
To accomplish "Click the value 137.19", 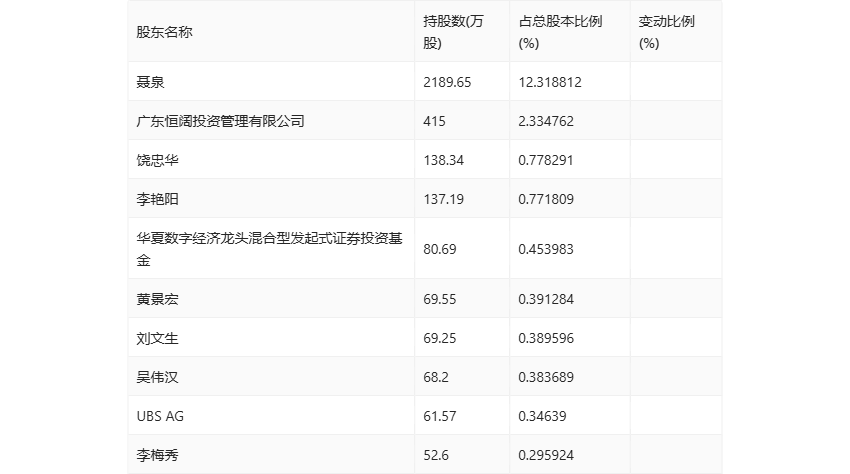I will pos(443,199).
